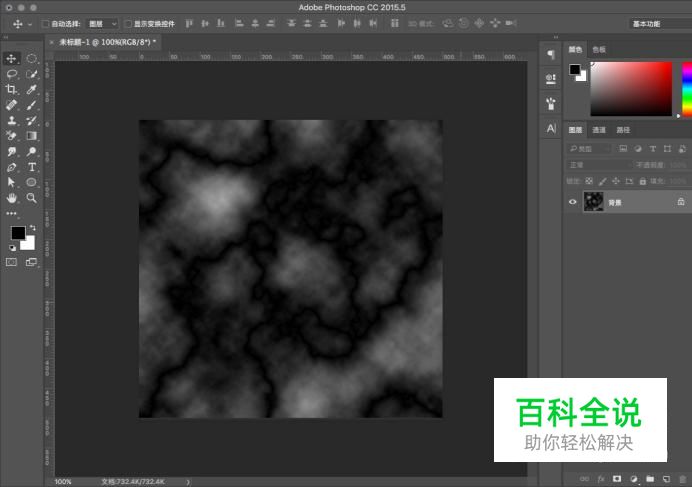Toggle type layer filter
The height and width of the screenshot is (487, 692).
tap(653, 149)
